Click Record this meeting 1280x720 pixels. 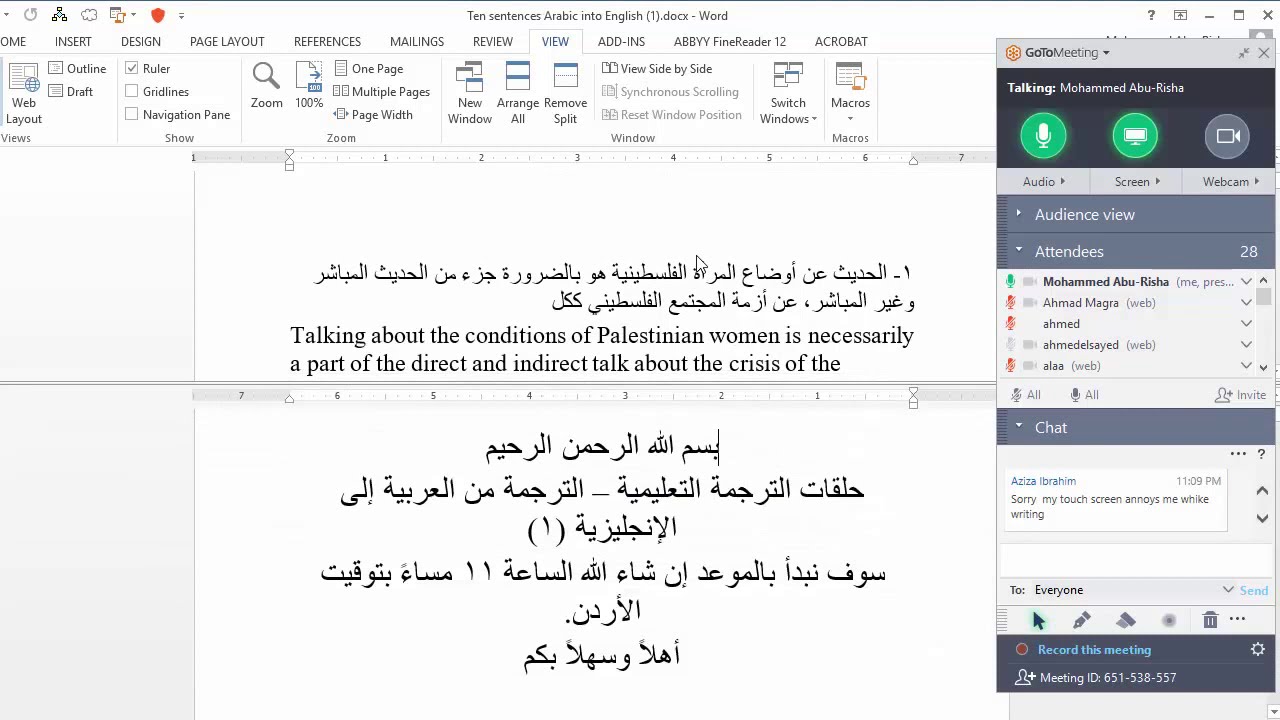pyautogui.click(x=1094, y=650)
